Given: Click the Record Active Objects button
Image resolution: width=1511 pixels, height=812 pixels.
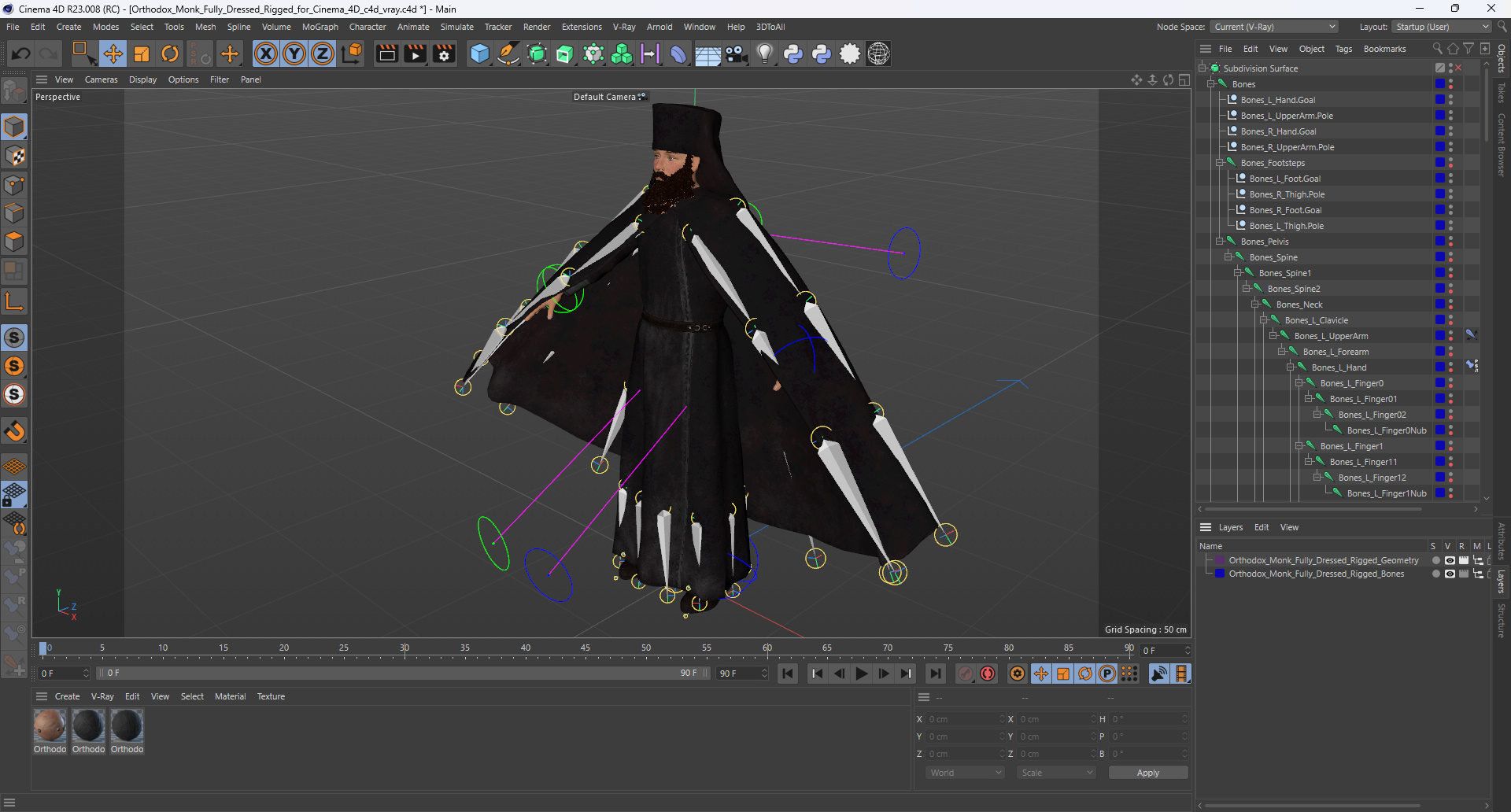Looking at the screenshot, I should coord(966,674).
